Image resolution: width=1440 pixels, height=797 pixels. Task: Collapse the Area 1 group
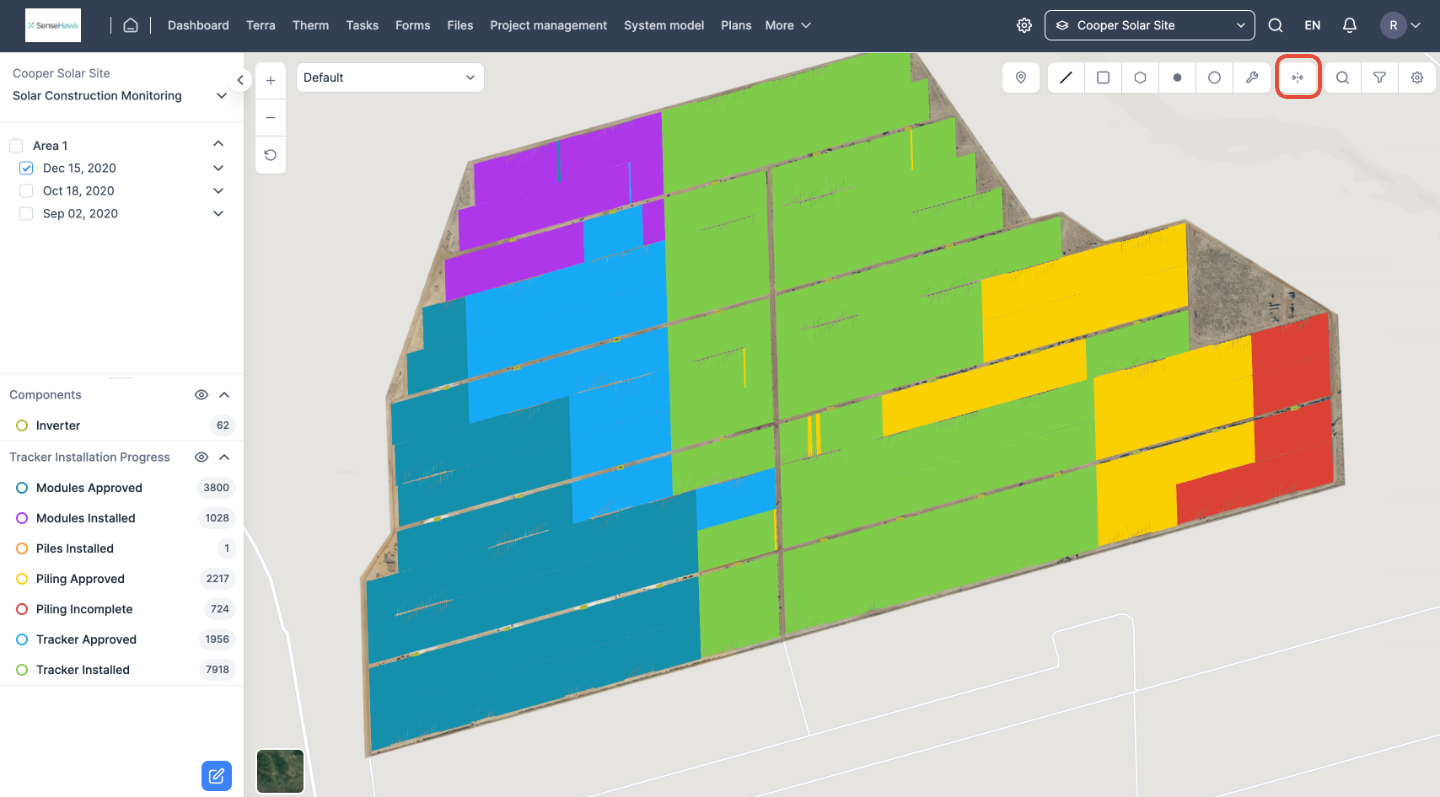(218, 145)
